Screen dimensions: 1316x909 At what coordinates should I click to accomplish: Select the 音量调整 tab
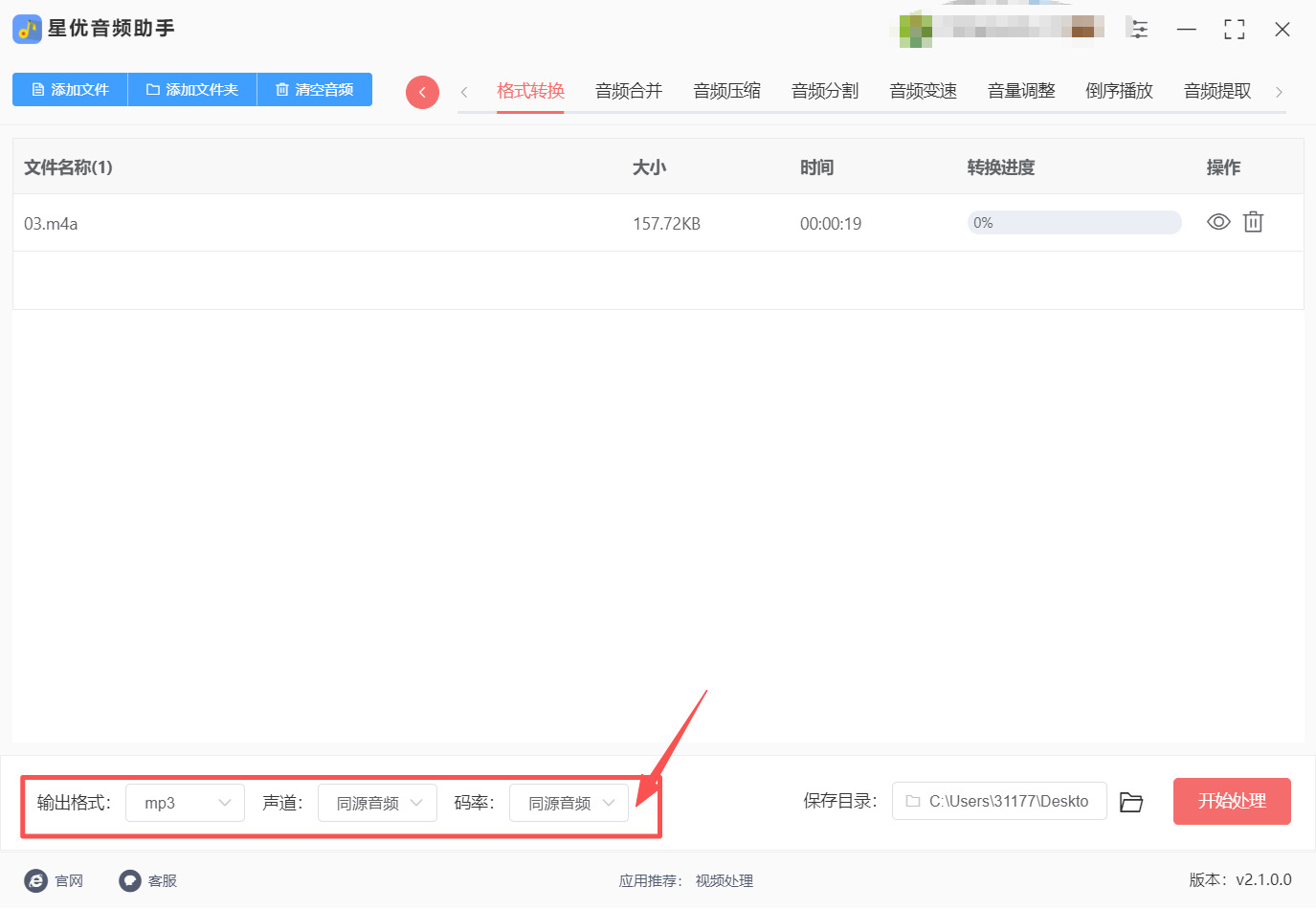coord(1020,91)
